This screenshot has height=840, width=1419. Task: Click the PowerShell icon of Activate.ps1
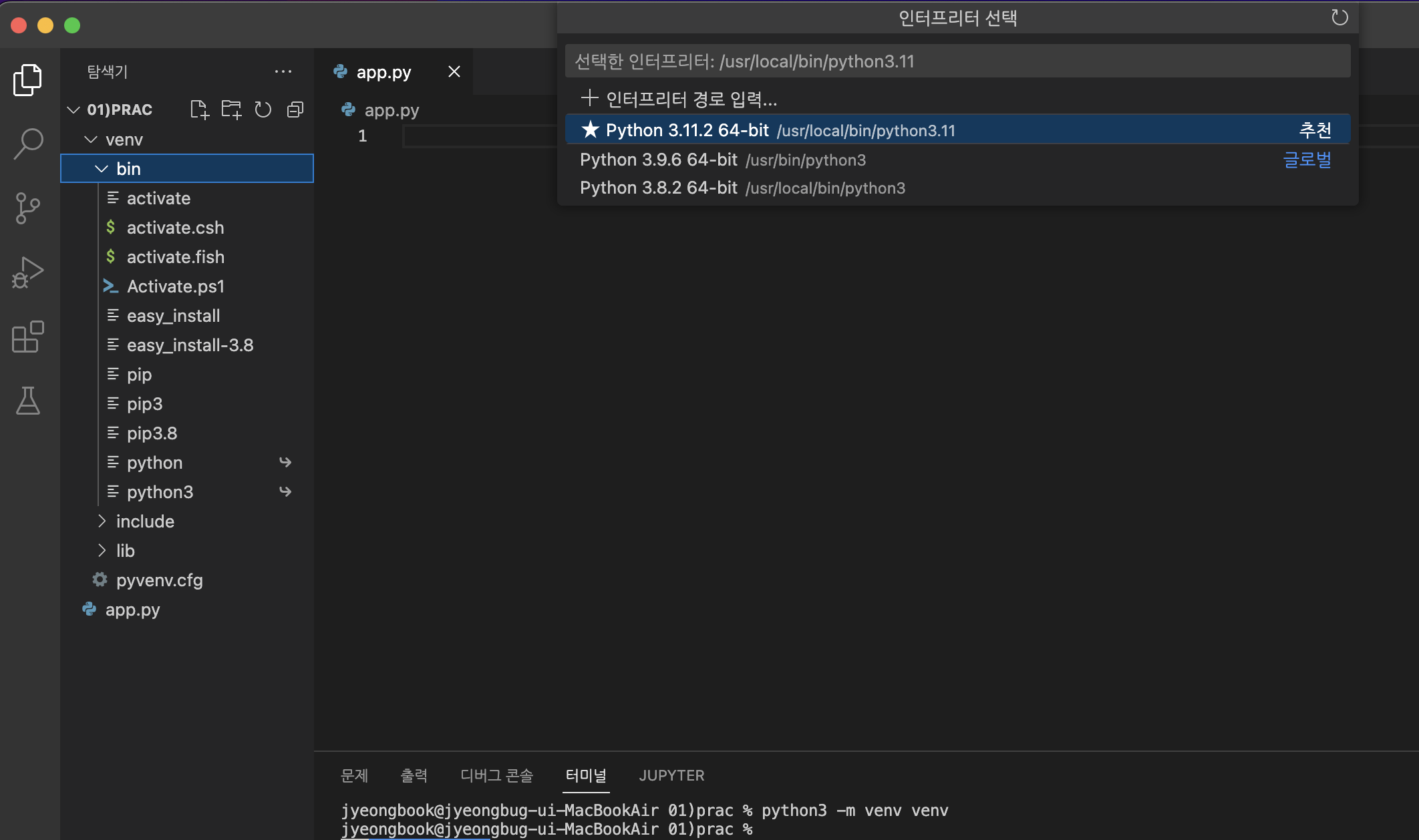click(111, 286)
